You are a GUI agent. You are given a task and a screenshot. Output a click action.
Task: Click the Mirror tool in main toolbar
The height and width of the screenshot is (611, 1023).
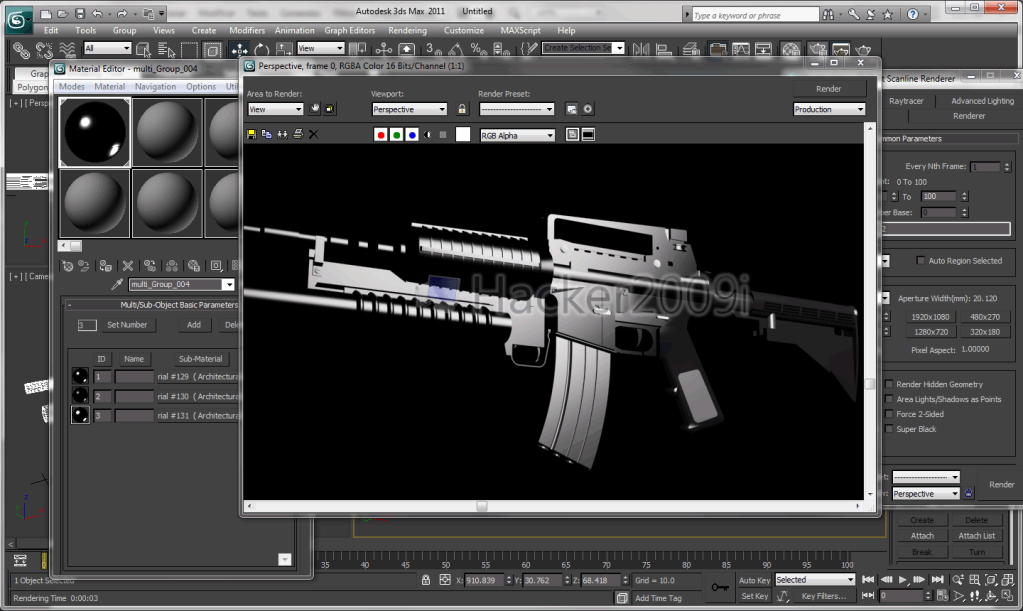641,50
